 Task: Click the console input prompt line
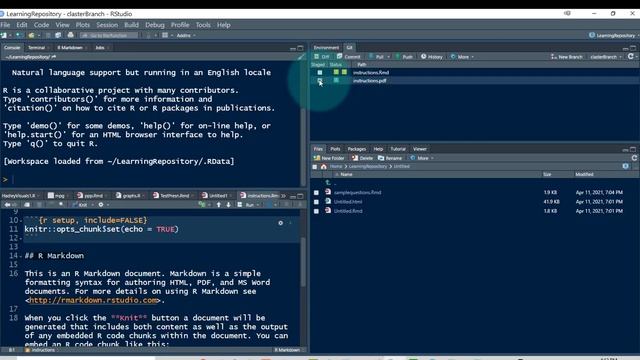(x=151, y=179)
